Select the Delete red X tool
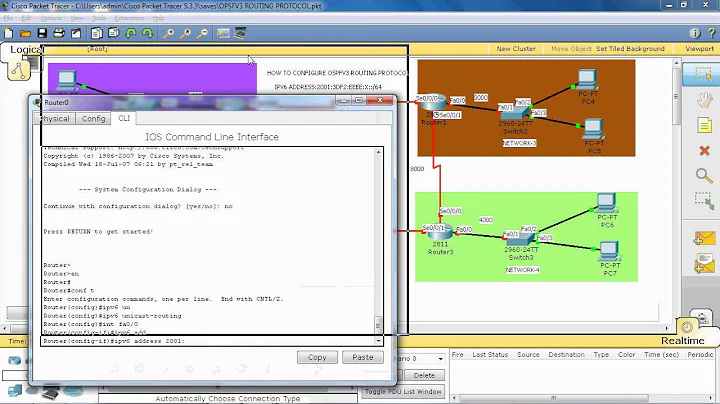This screenshot has height=404, width=720. (x=704, y=151)
